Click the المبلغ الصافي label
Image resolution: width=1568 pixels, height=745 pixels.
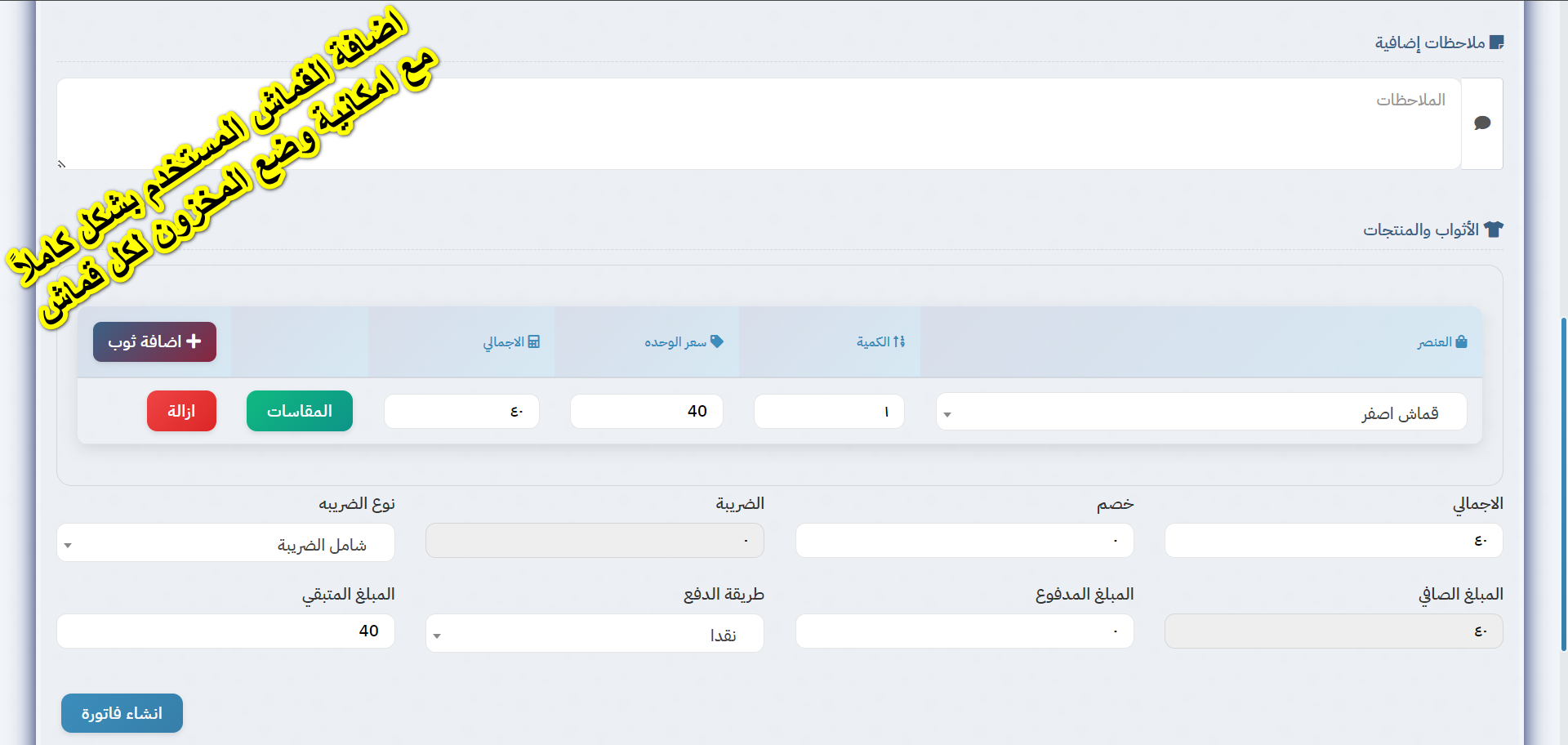tap(1461, 595)
